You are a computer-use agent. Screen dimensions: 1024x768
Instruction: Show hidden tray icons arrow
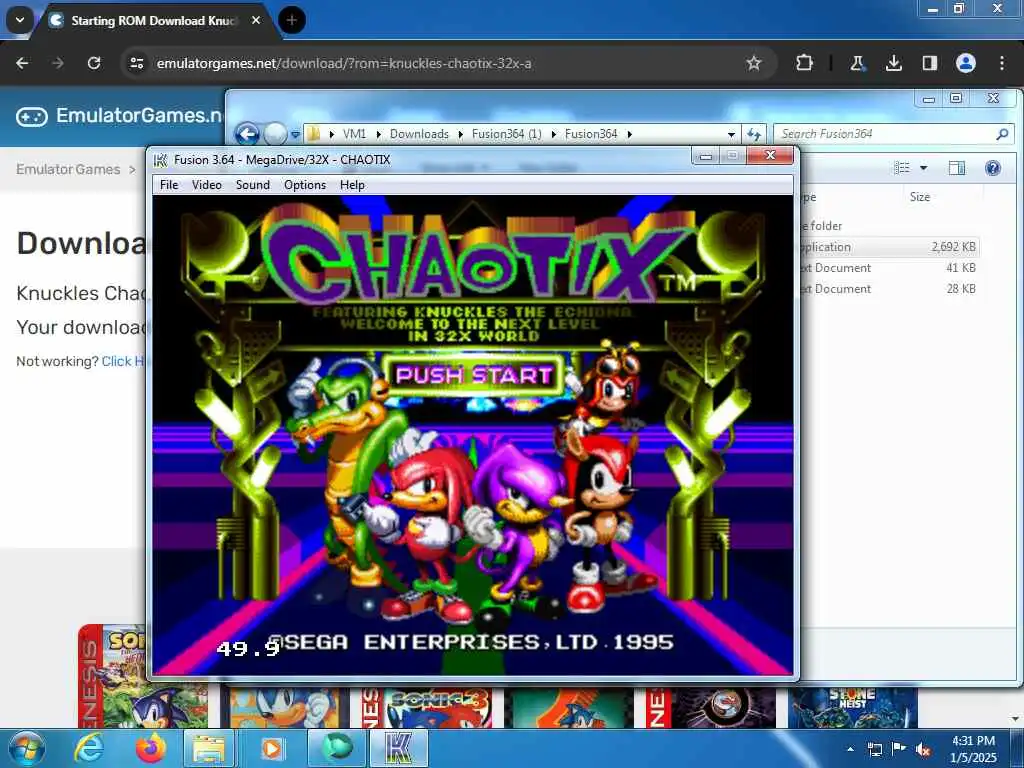(850, 749)
